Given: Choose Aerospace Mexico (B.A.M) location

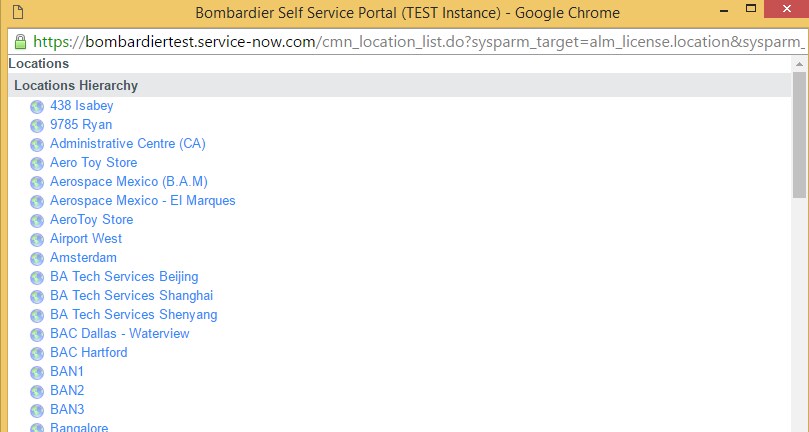Looking at the screenshot, I should (129, 182).
